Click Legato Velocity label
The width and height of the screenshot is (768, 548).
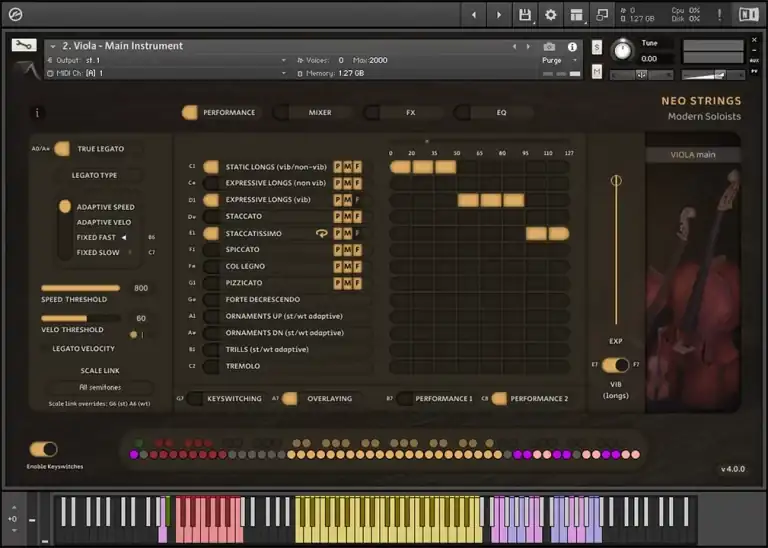[x=83, y=349]
